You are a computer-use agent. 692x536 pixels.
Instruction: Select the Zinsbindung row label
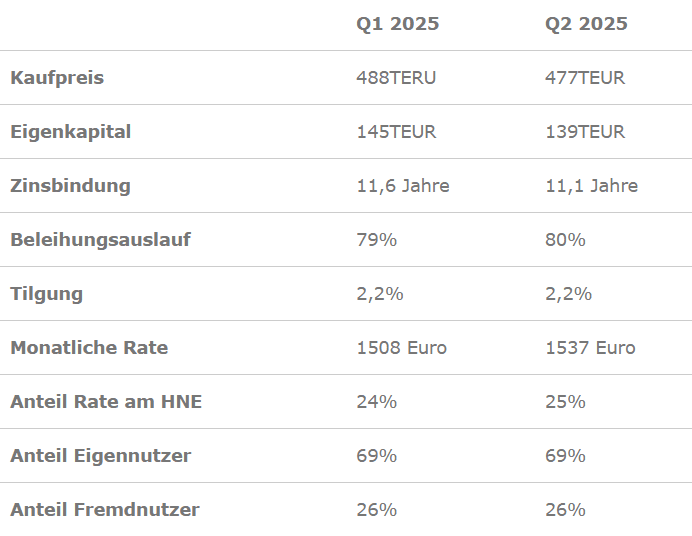coord(70,186)
